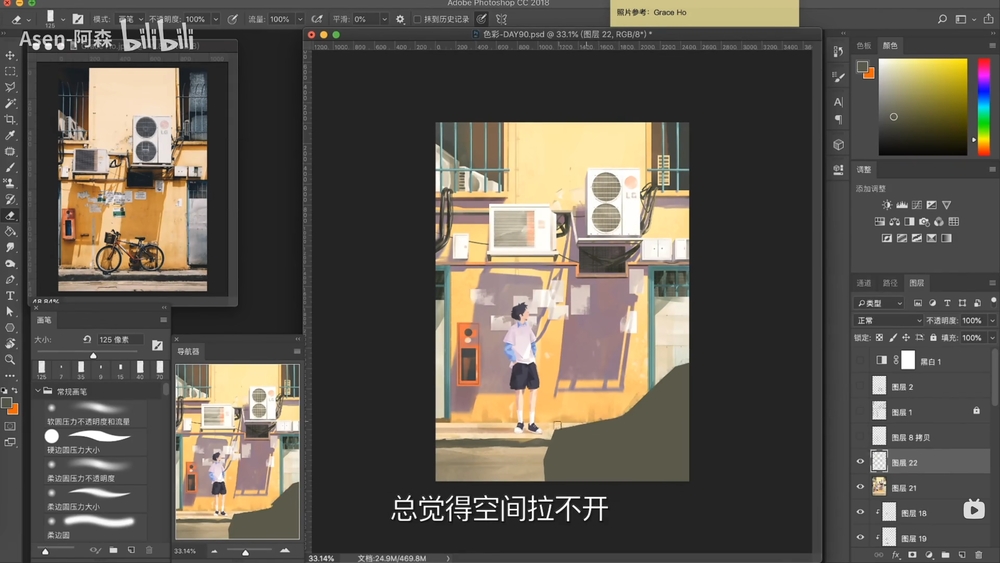Open smoothing options gear icon
Viewport: 1000px width, 563px height.
(x=400, y=19)
